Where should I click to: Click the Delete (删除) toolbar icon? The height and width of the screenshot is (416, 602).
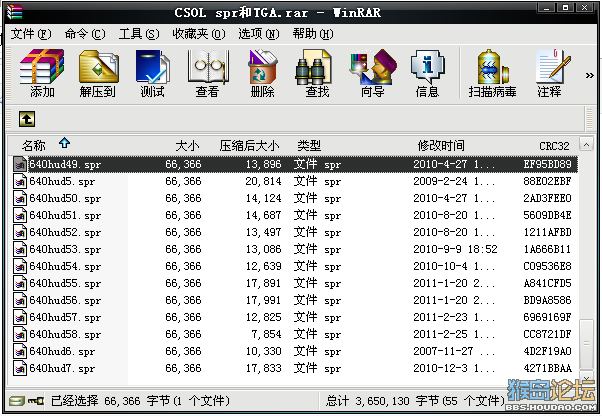[262, 73]
